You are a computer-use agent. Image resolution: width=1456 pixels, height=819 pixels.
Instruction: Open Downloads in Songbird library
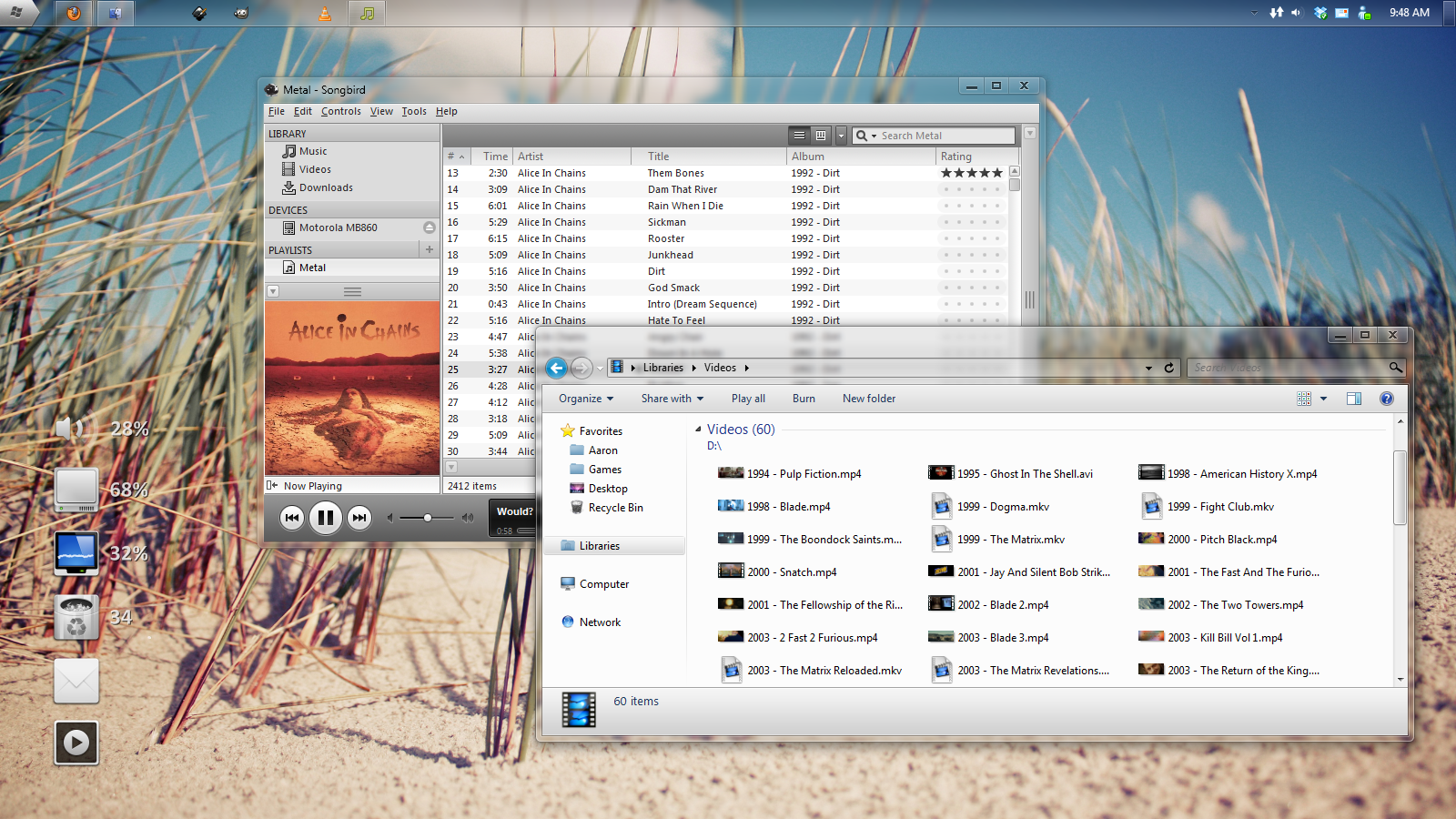click(318, 188)
